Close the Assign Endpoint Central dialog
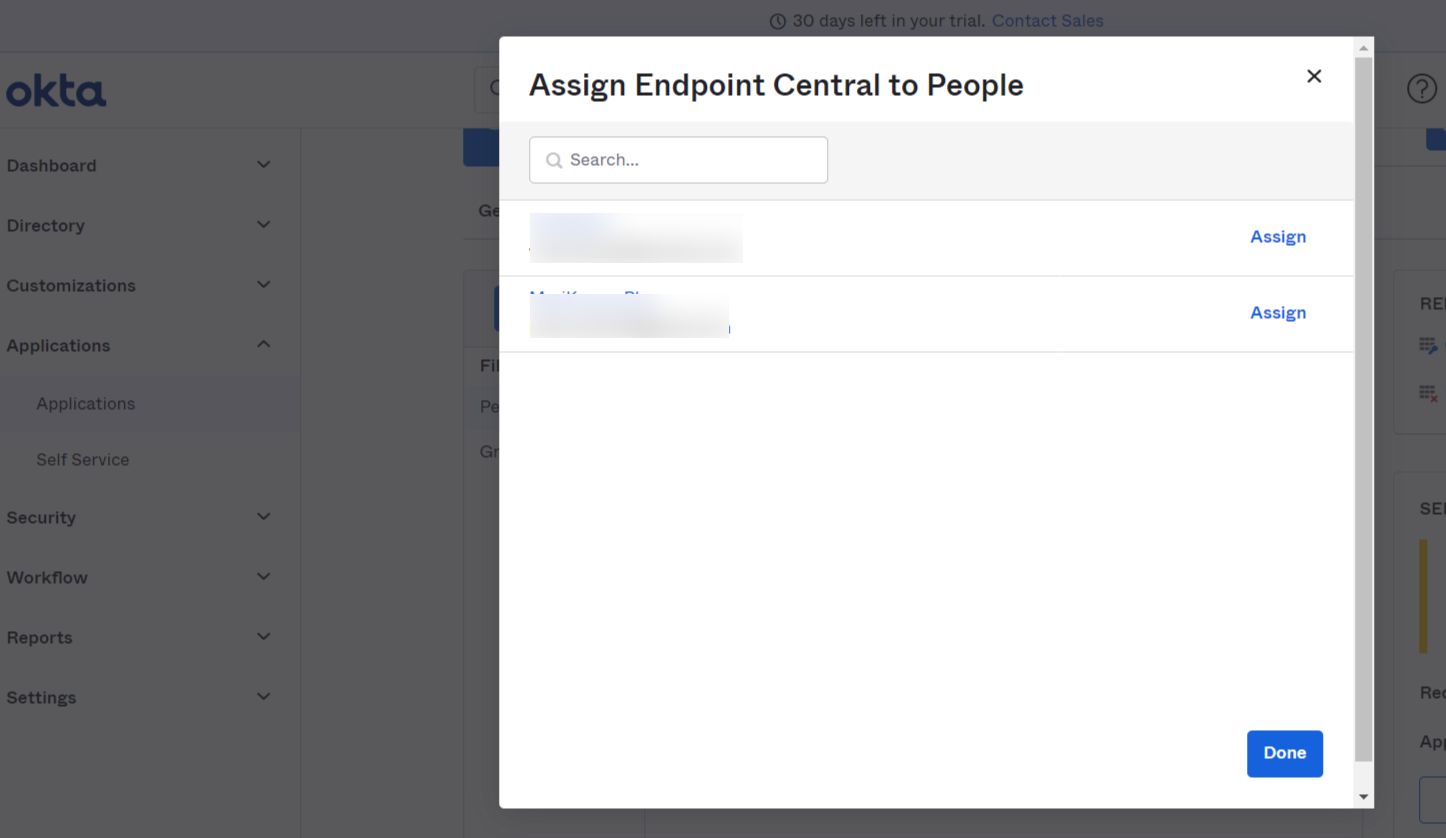Image resolution: width=1446 pixels, height=838 pixels. point(1314,77)
